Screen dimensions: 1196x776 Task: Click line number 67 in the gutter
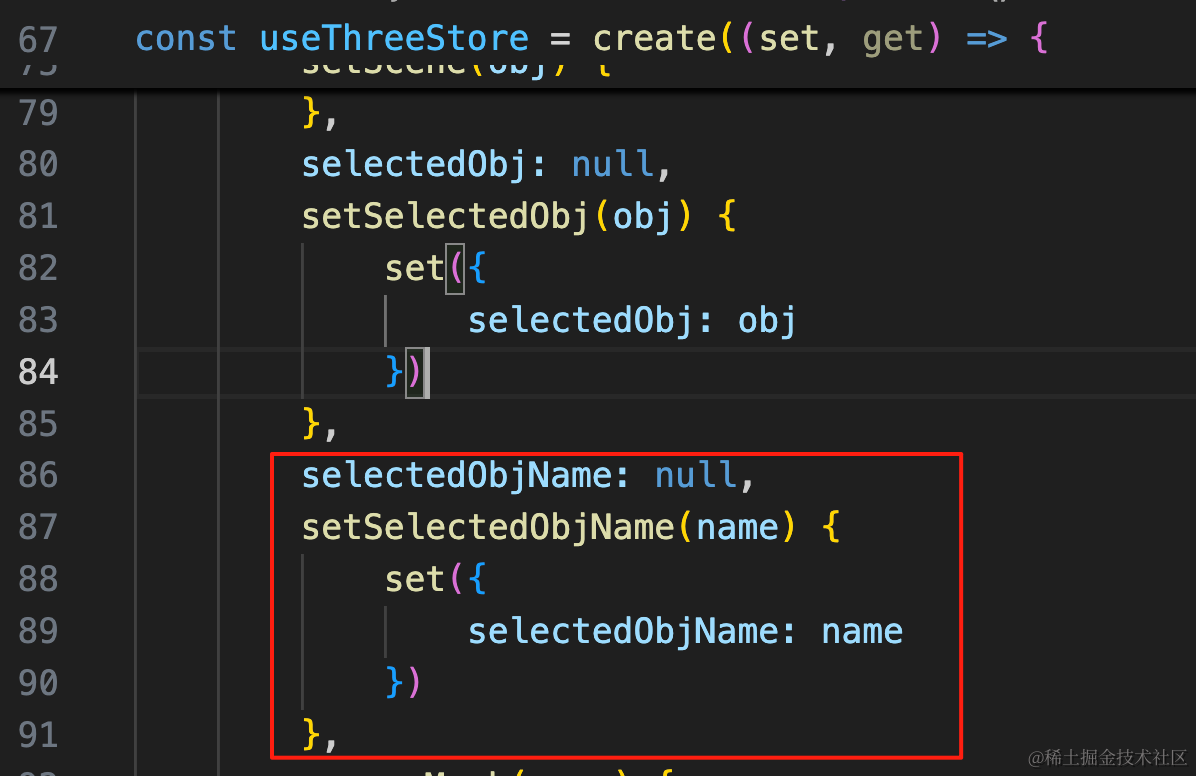pyautogui.click(x=38, y=39)
